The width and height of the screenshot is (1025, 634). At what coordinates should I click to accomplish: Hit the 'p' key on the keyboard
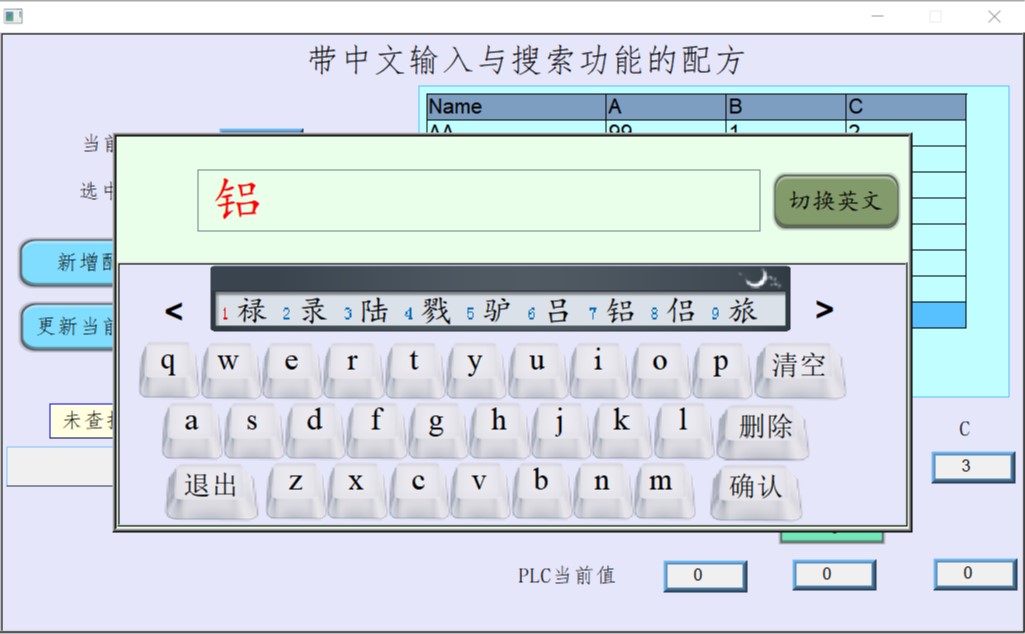[721, 365]
